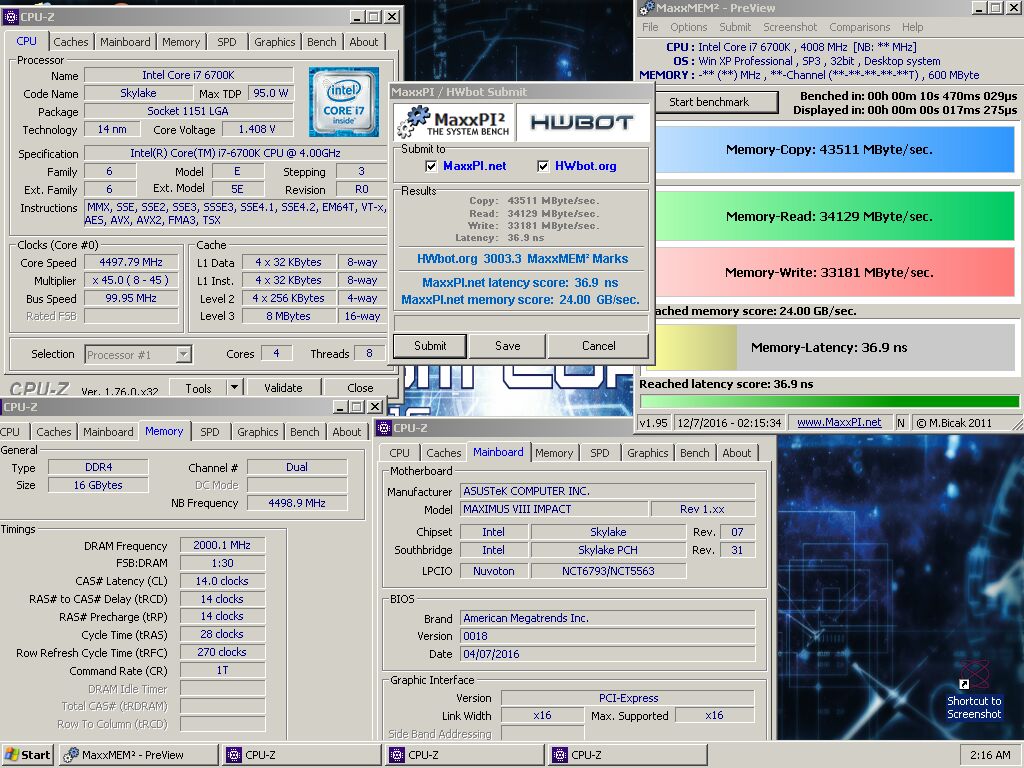Select Graphics tab in Memory CPU-Z window
Screen dimensions: 1024x768
pyautogui.click(x=257, y=432)
